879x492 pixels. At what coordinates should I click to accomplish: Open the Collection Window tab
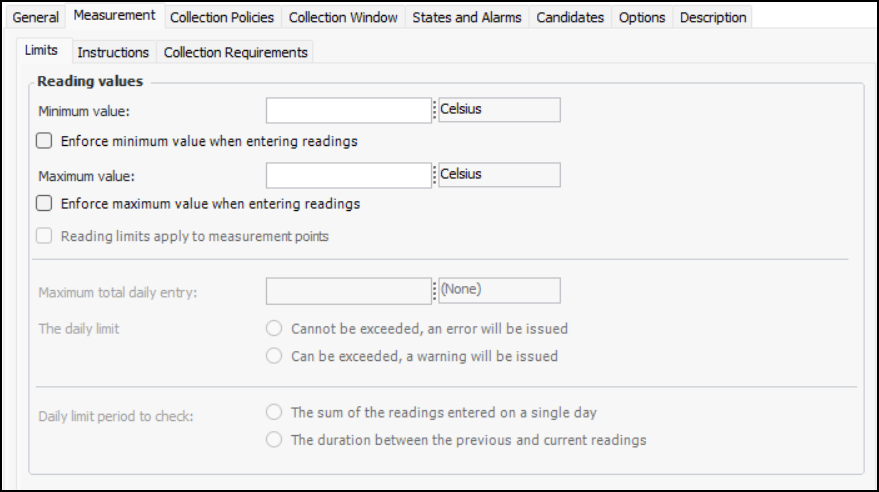343,17
